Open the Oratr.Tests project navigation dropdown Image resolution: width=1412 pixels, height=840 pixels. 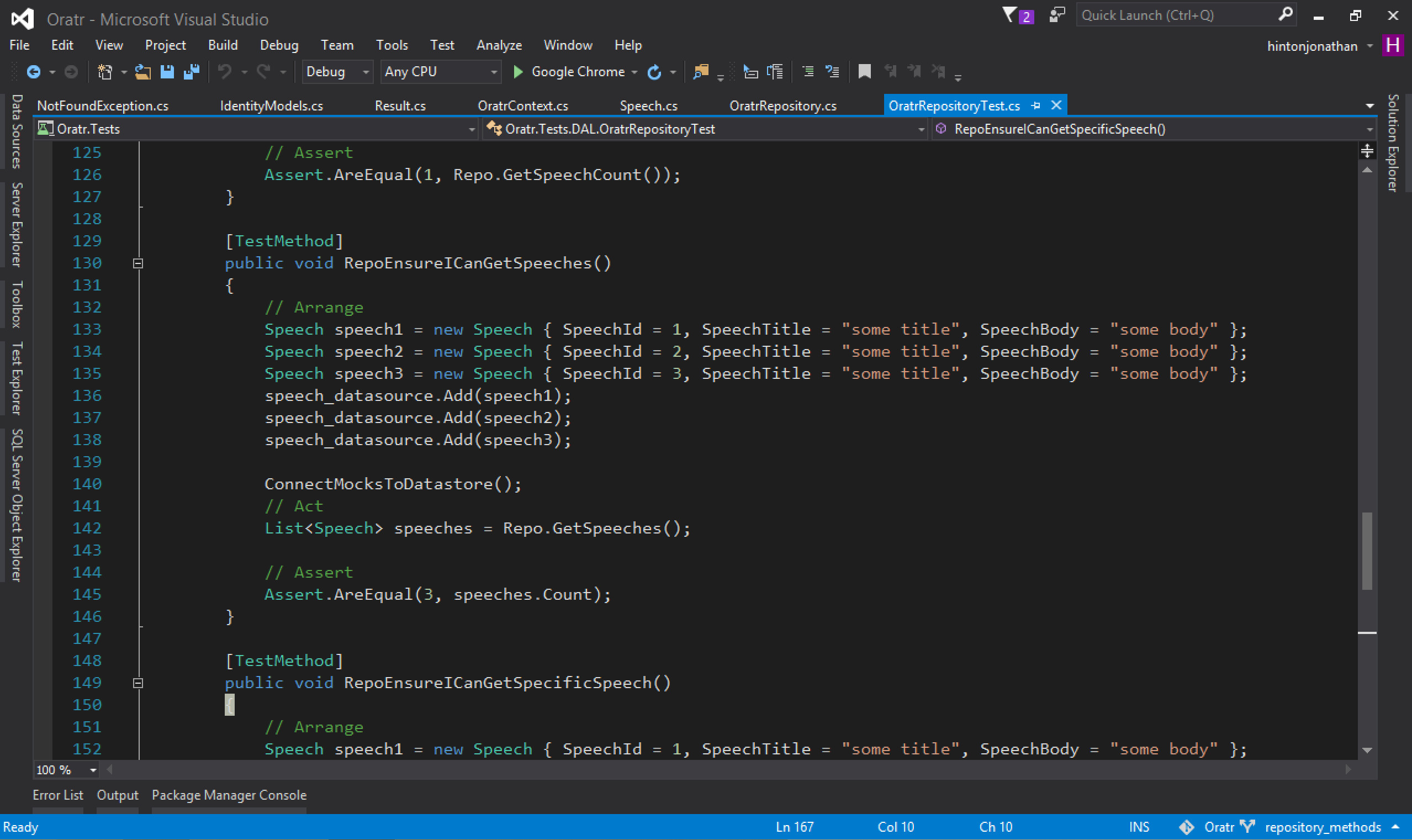pyautogui.click(x=256, y=129)
